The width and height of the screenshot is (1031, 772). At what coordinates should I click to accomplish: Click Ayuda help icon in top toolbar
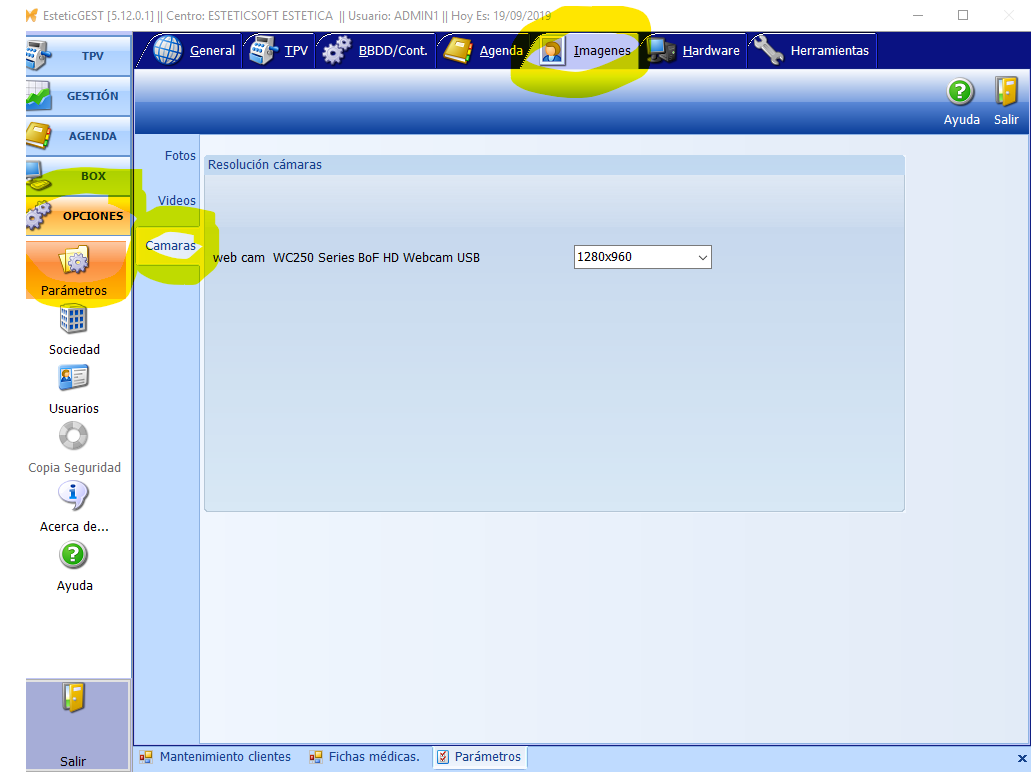click(x=961, y=93)
